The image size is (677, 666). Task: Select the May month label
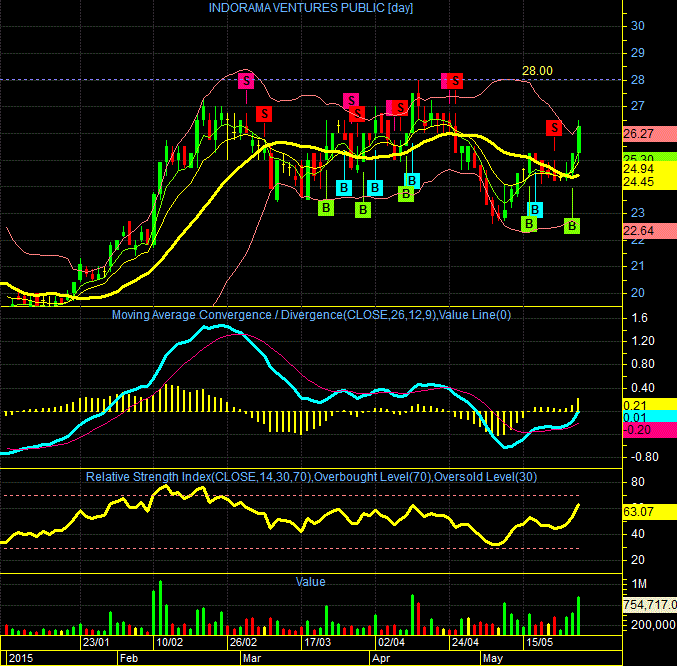click(x=493, y=658)
